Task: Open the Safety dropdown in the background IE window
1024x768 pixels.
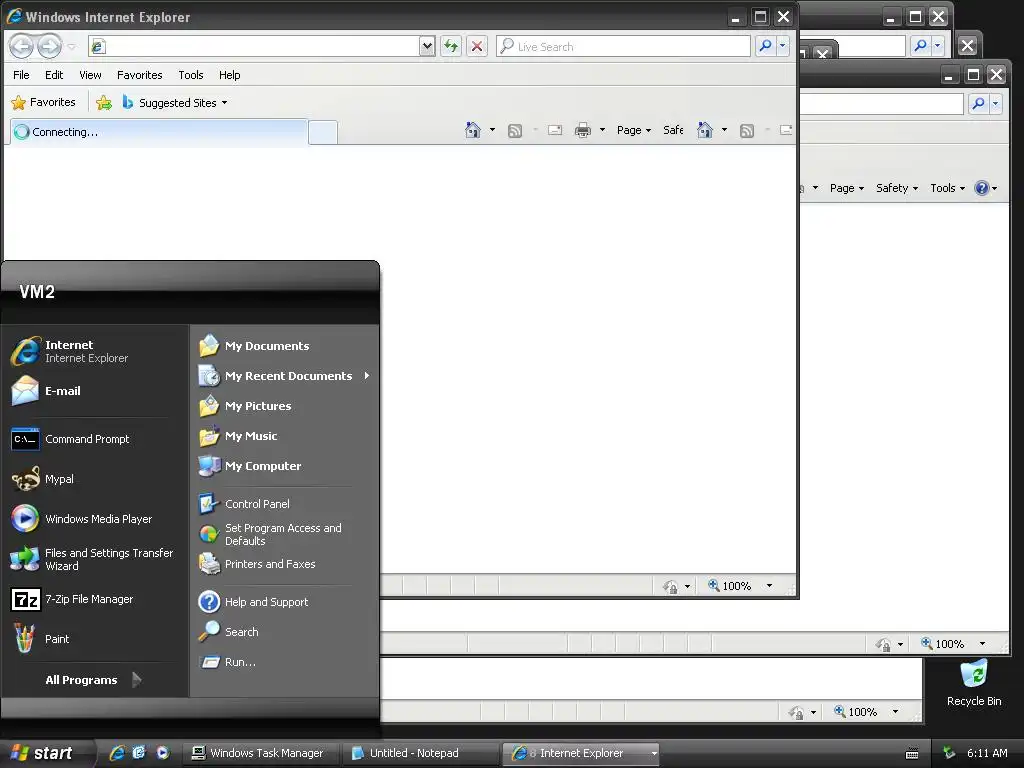Action: point(897,188)
